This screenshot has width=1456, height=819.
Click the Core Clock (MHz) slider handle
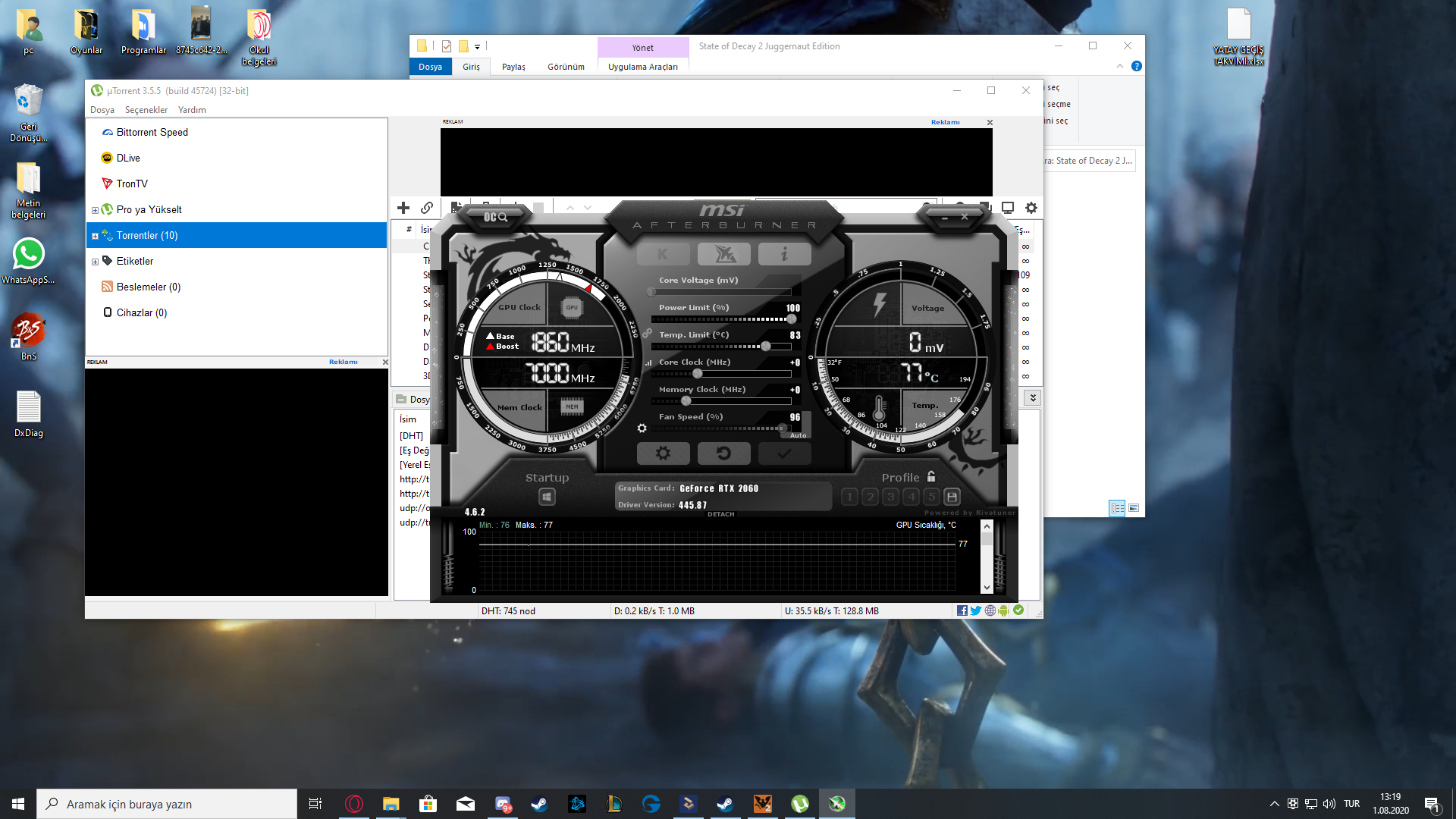[x=697, y=373]
